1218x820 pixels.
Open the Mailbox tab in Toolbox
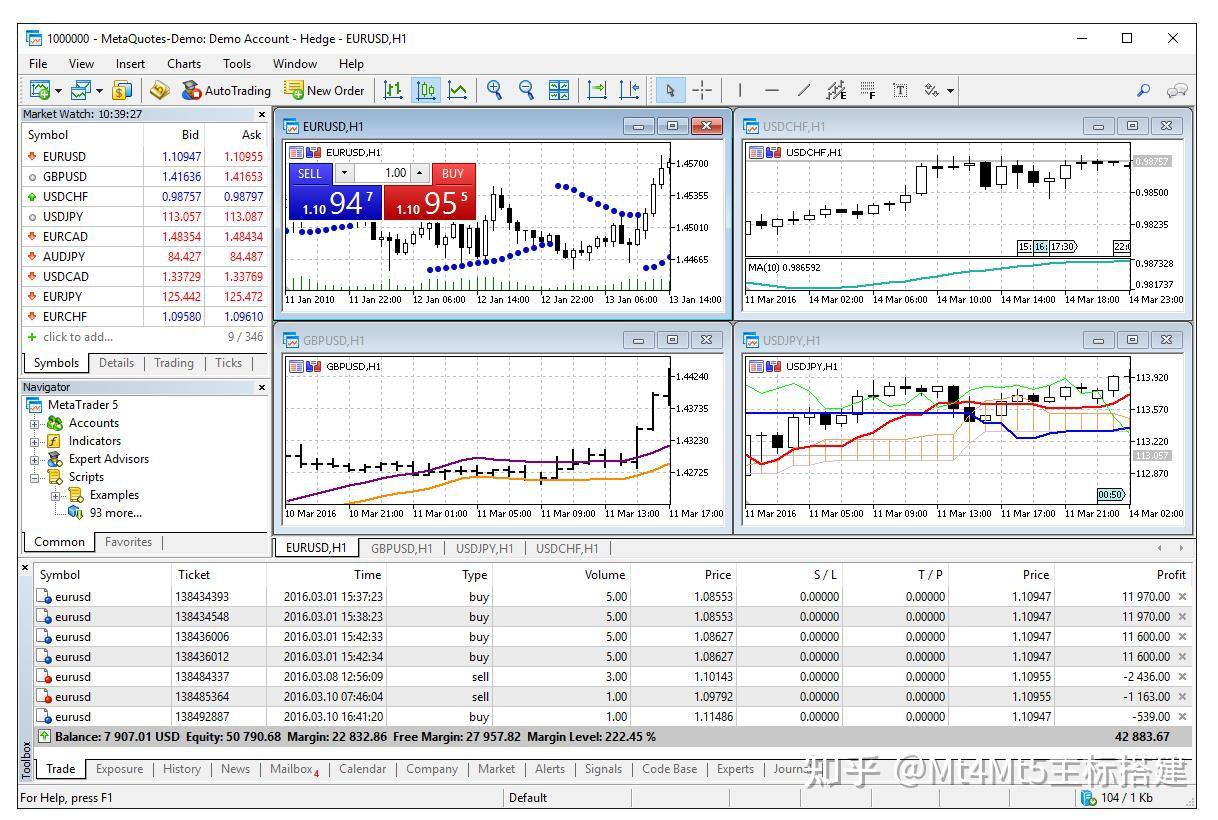[294, 769]
